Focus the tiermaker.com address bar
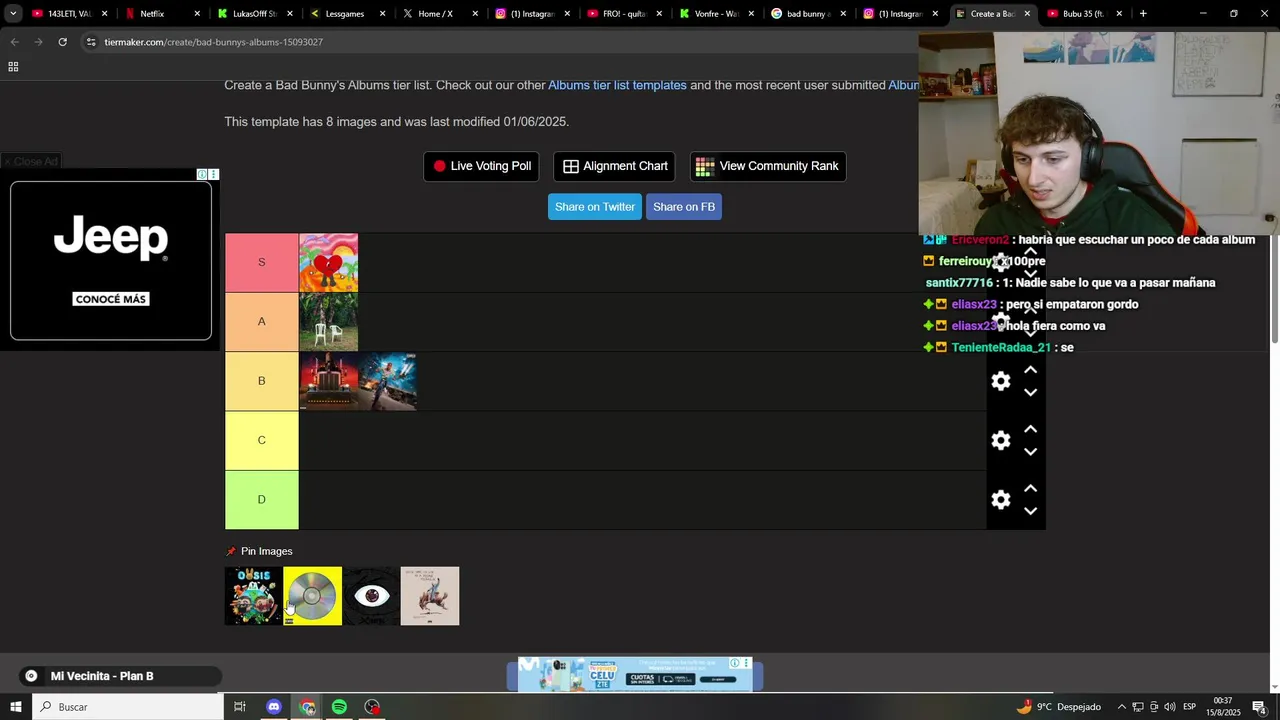Screen dimensions: 1280x720 coord(500,42)
